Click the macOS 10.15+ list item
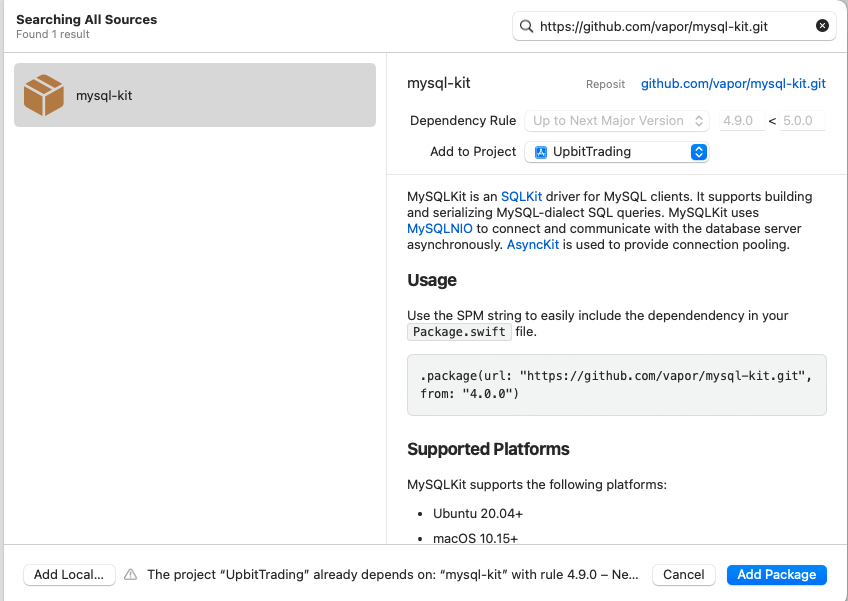Screen dimensions: 848x601 click(475, 538)
